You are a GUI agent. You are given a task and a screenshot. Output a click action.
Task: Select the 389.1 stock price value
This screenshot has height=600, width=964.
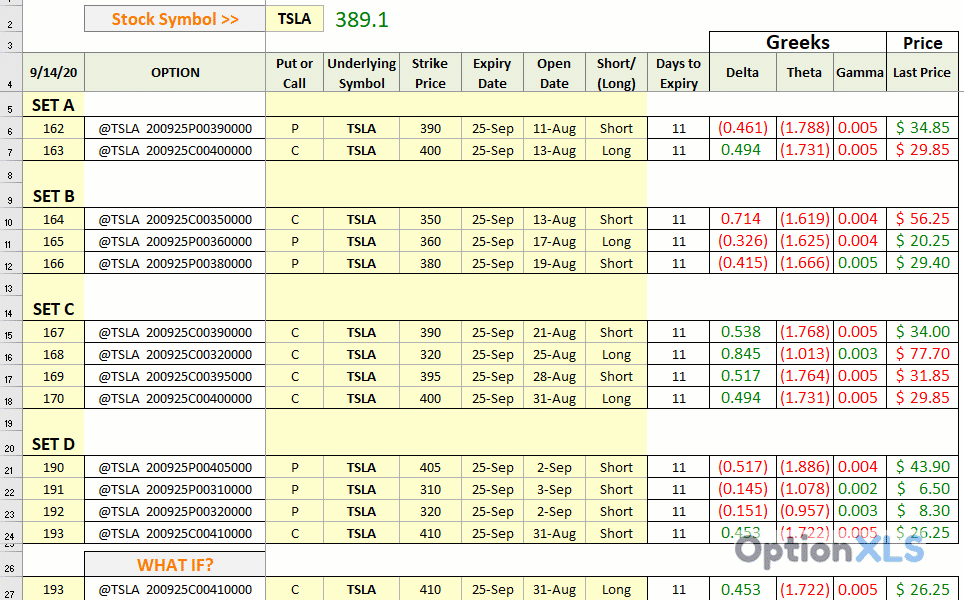(362, 19)
